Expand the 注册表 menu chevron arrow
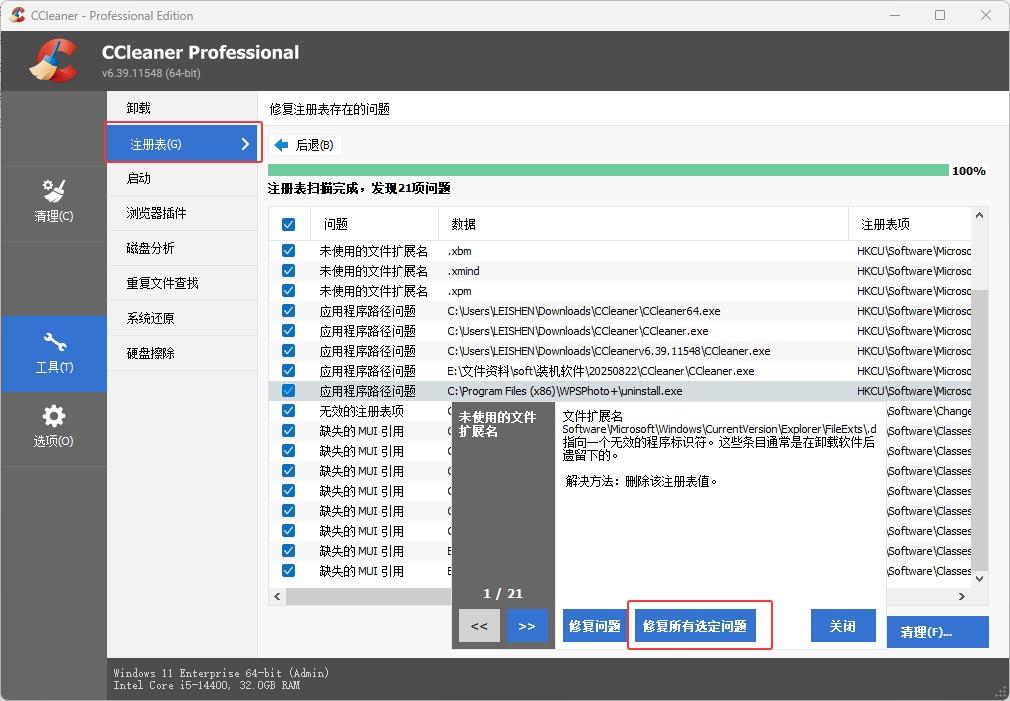Viewport: 1010px width, 701px height. (x=245, y=144)
